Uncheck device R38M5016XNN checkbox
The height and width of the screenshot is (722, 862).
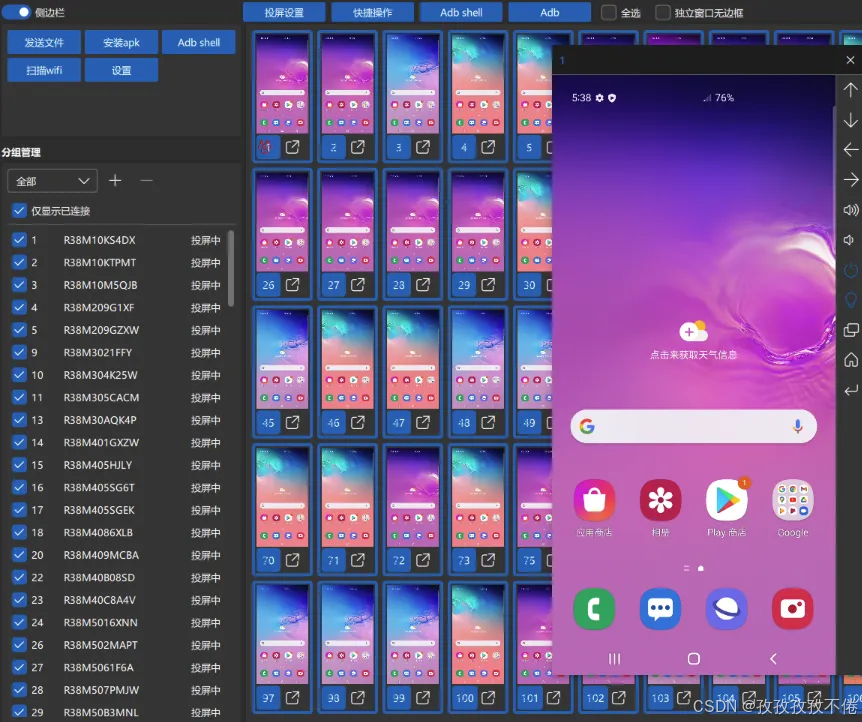[19, 622]
